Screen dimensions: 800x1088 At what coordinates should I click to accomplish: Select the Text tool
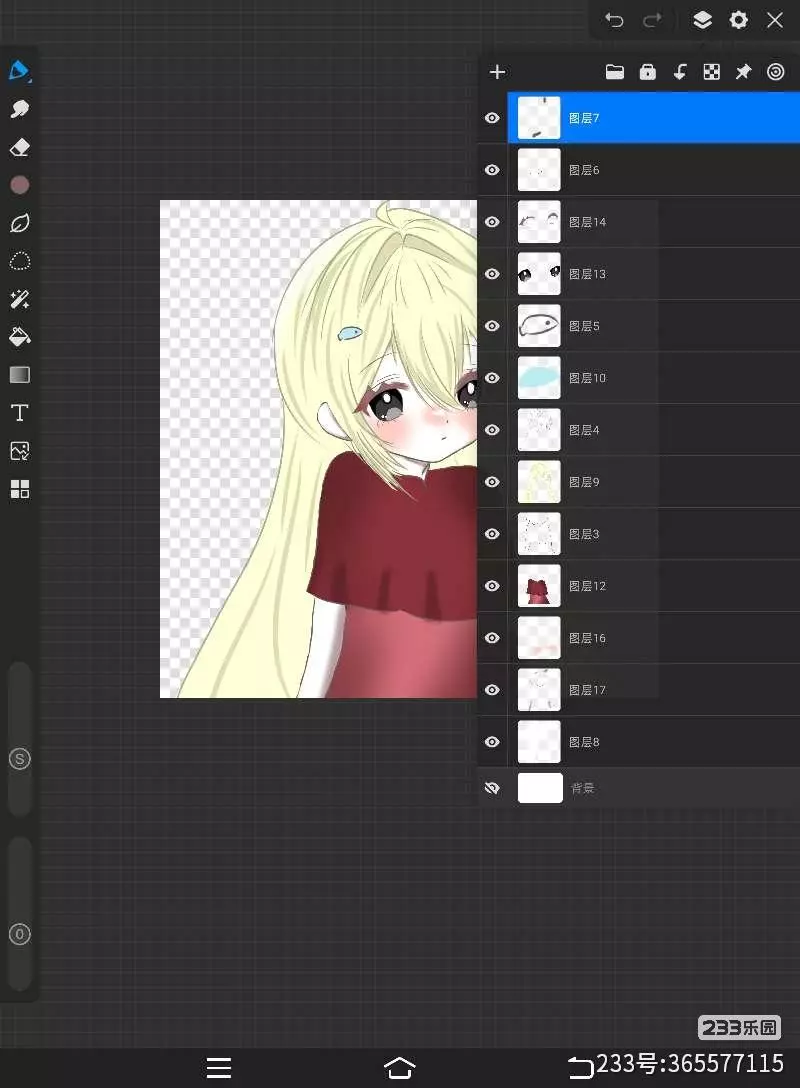[x=20, y=413]
